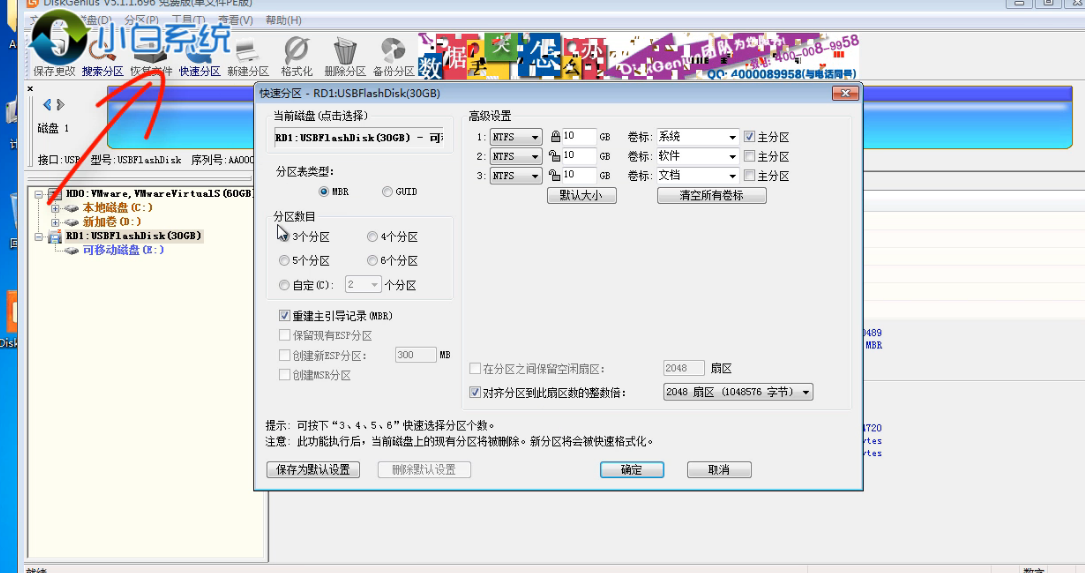The height and width of the screenshot is (573, 1085).
Task: Go to previous disk with left blue arrow
Action: 47,104
